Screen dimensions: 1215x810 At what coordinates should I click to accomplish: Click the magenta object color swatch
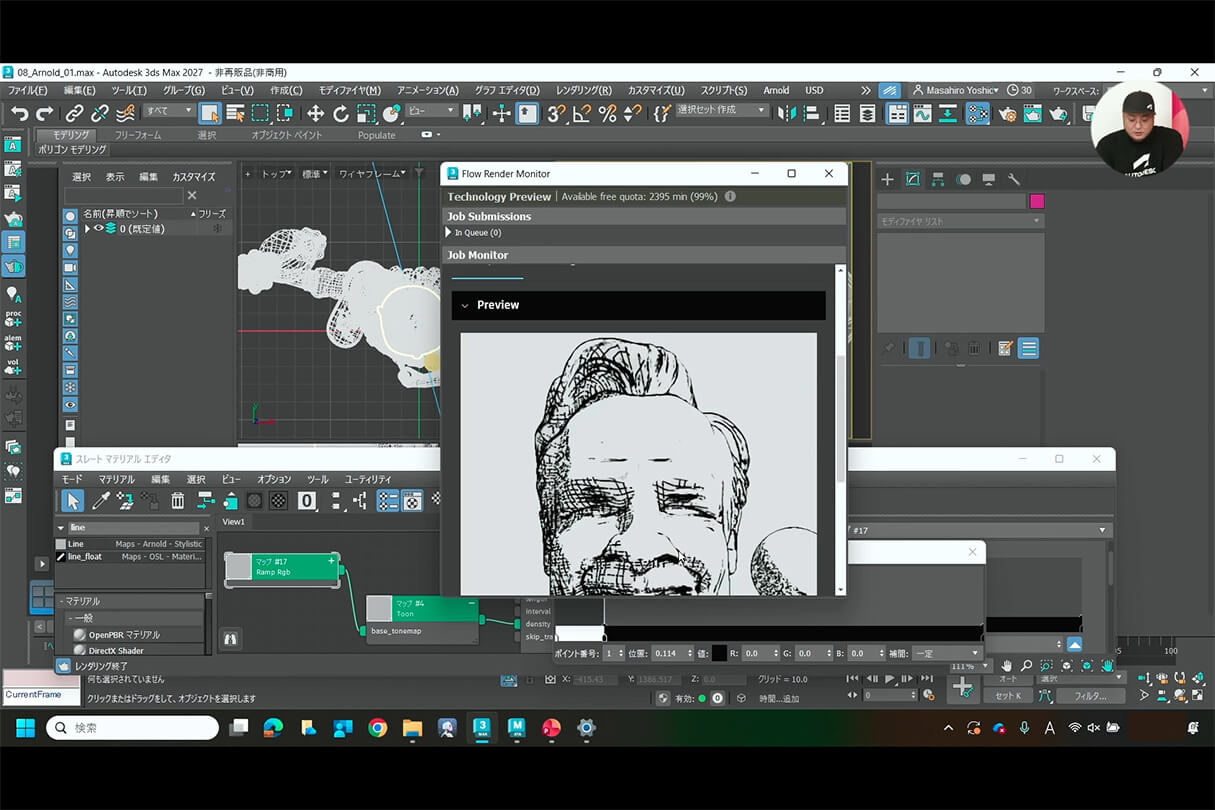tap(1037, 201)
